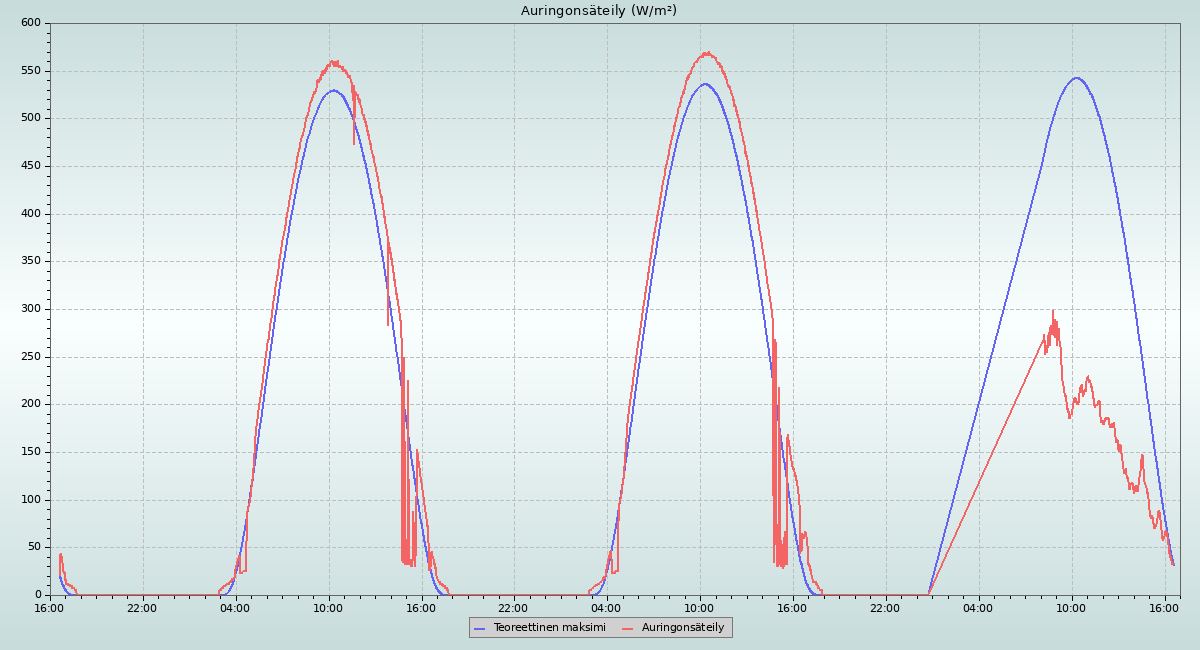The width and height of the screenshot is (1200, 650).
Task: Click the highest peak of the red curve
Action: (706, 53)
